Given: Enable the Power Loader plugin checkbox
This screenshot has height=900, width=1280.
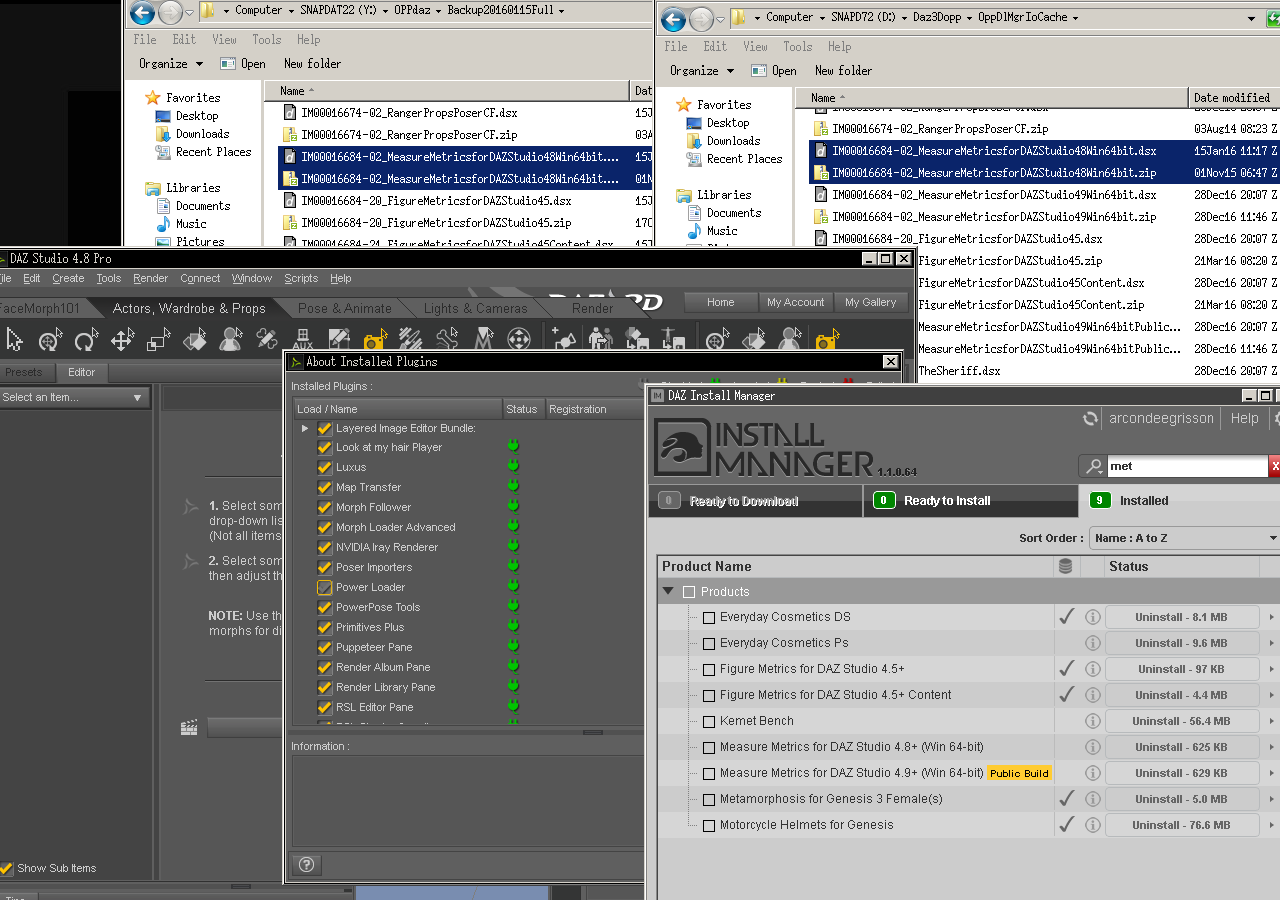Looking at the screenshot, I should [x=324, y=587].
